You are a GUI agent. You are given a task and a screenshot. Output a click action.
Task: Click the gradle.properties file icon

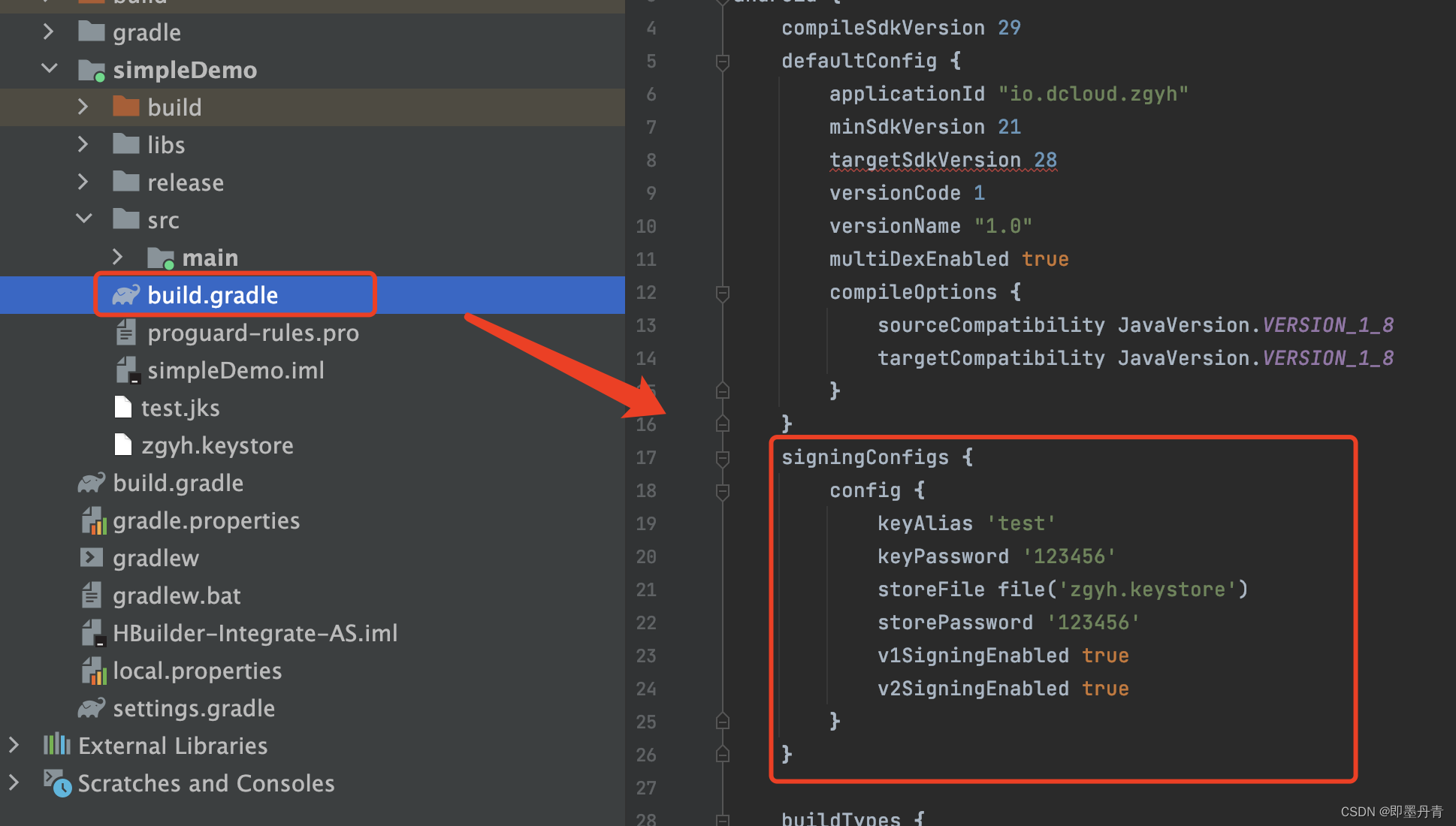coord(87,521)
